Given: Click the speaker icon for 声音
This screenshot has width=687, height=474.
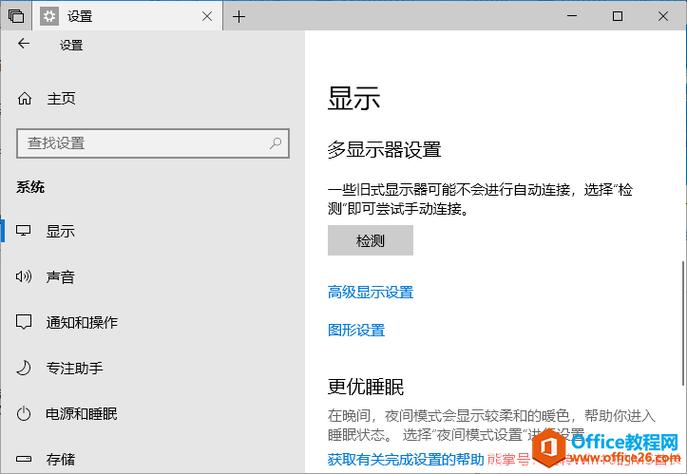Looking at the screenshot, I should click(x=23, y=276).
